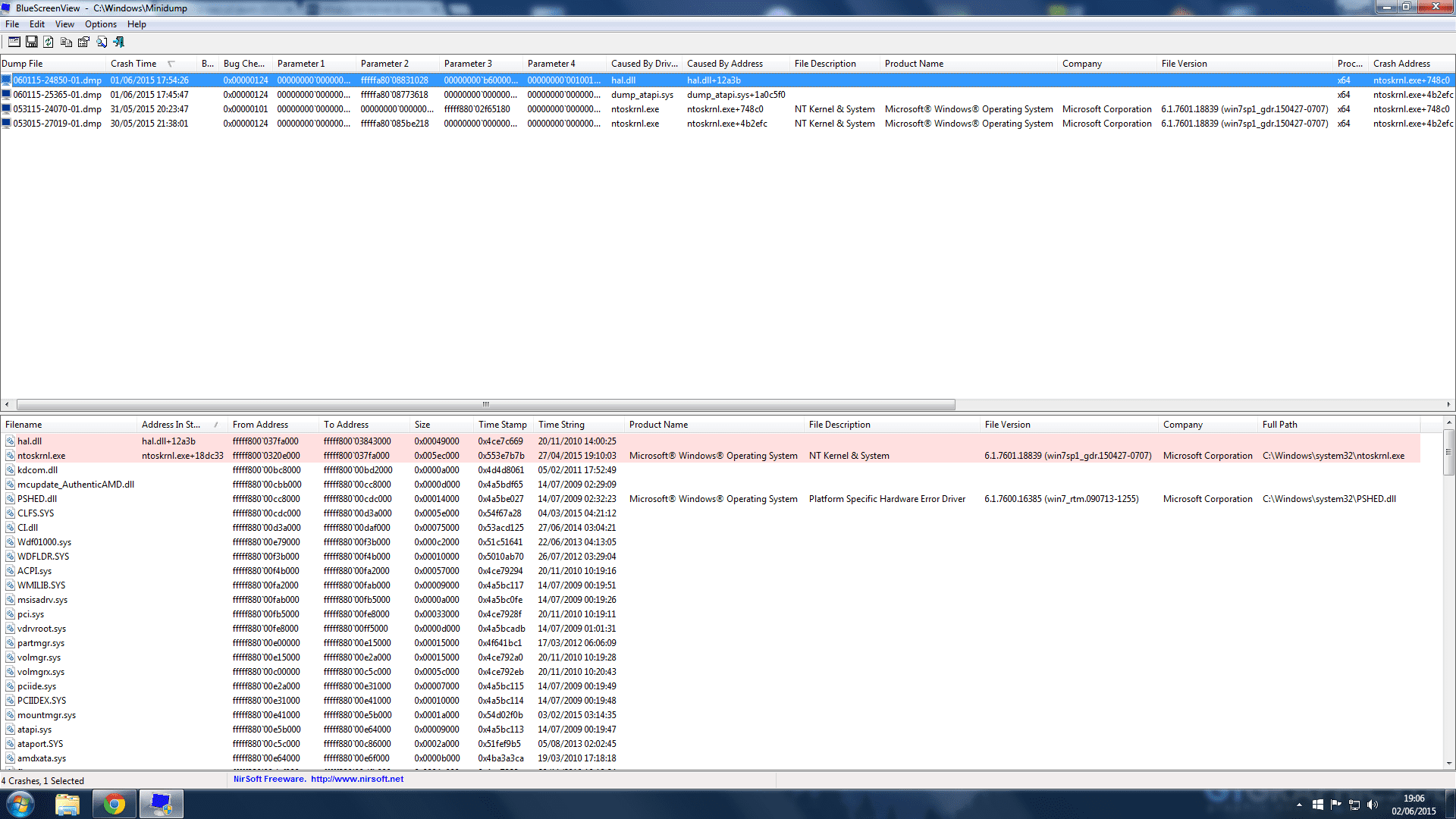Open the Edit menu
Screen dimensions: 1456x819
(37, 24)
